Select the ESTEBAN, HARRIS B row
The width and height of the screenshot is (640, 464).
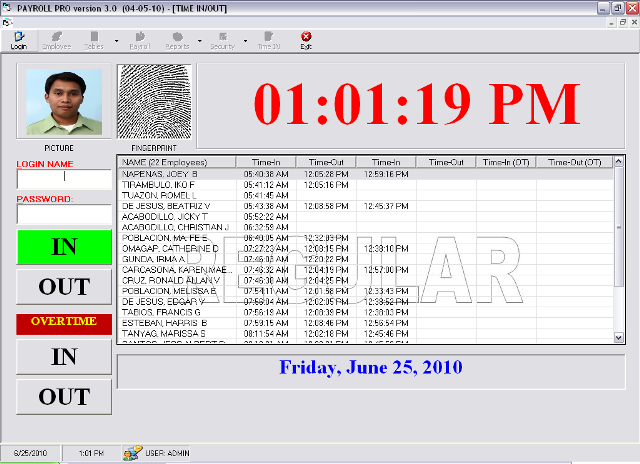365,323
